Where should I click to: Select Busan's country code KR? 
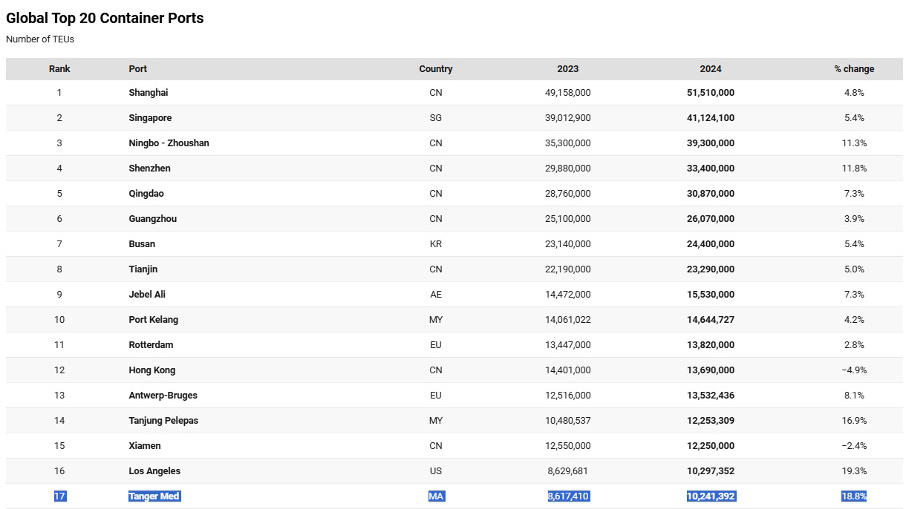(x=435, y=244)
